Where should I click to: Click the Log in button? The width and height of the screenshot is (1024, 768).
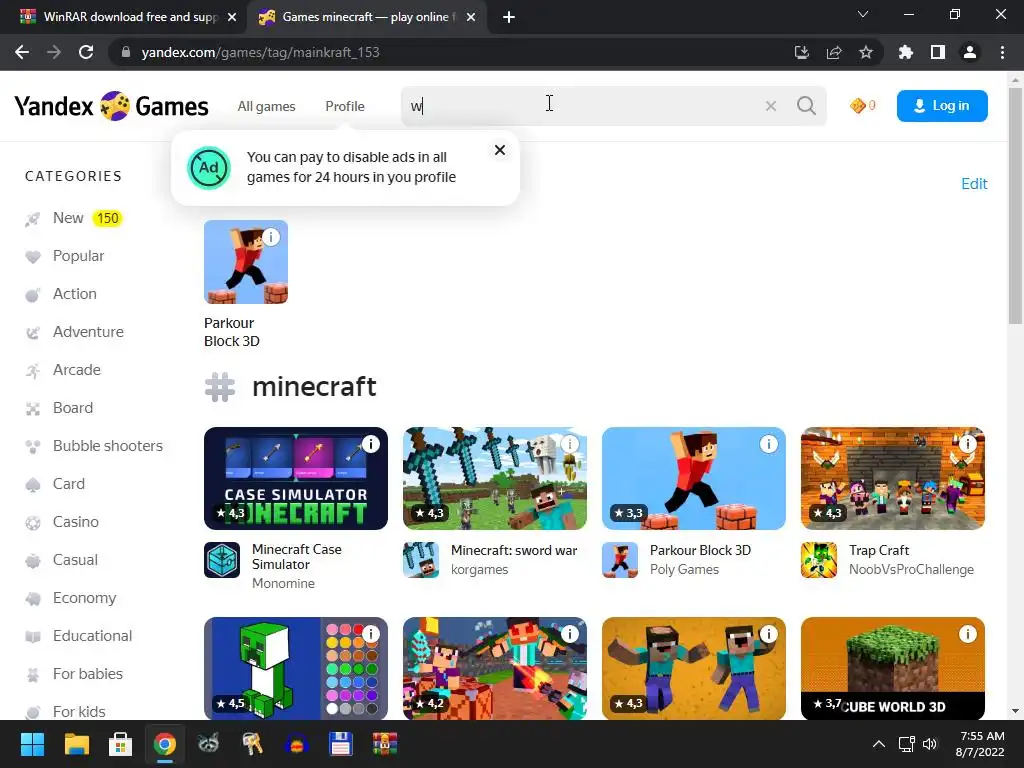point(942,106)
